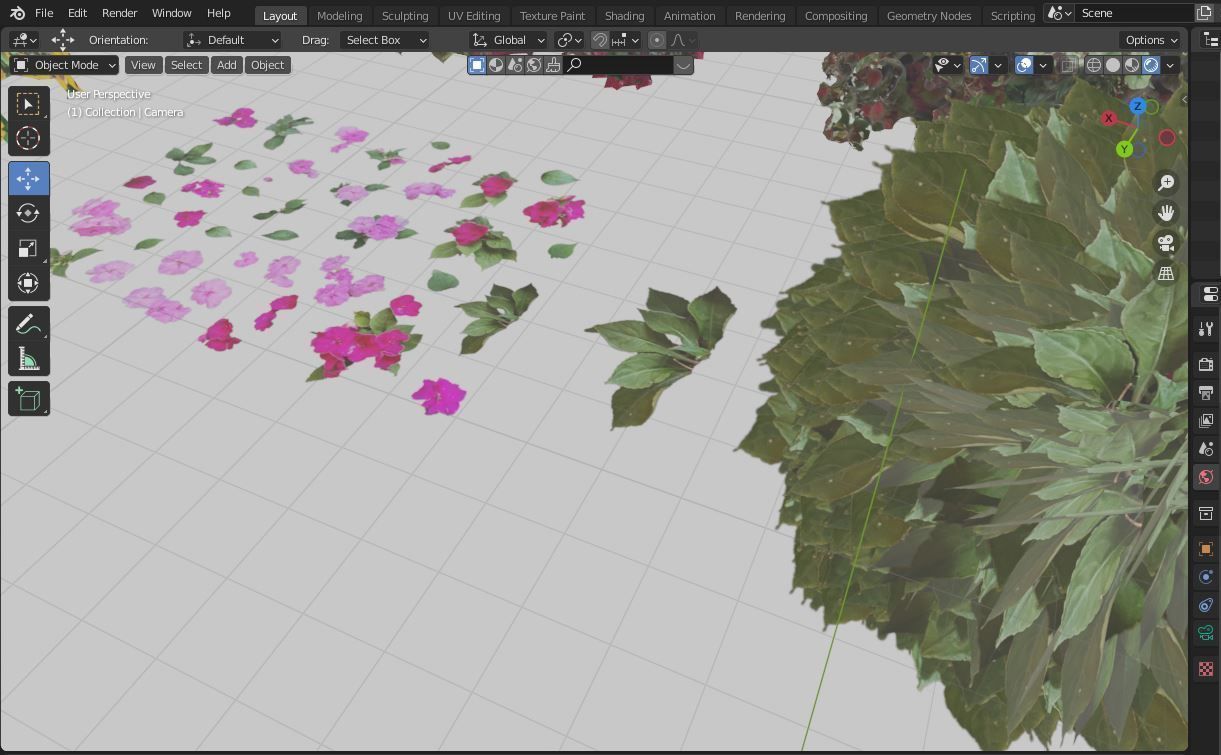Open the Output properties tab

coord(1206,392)
